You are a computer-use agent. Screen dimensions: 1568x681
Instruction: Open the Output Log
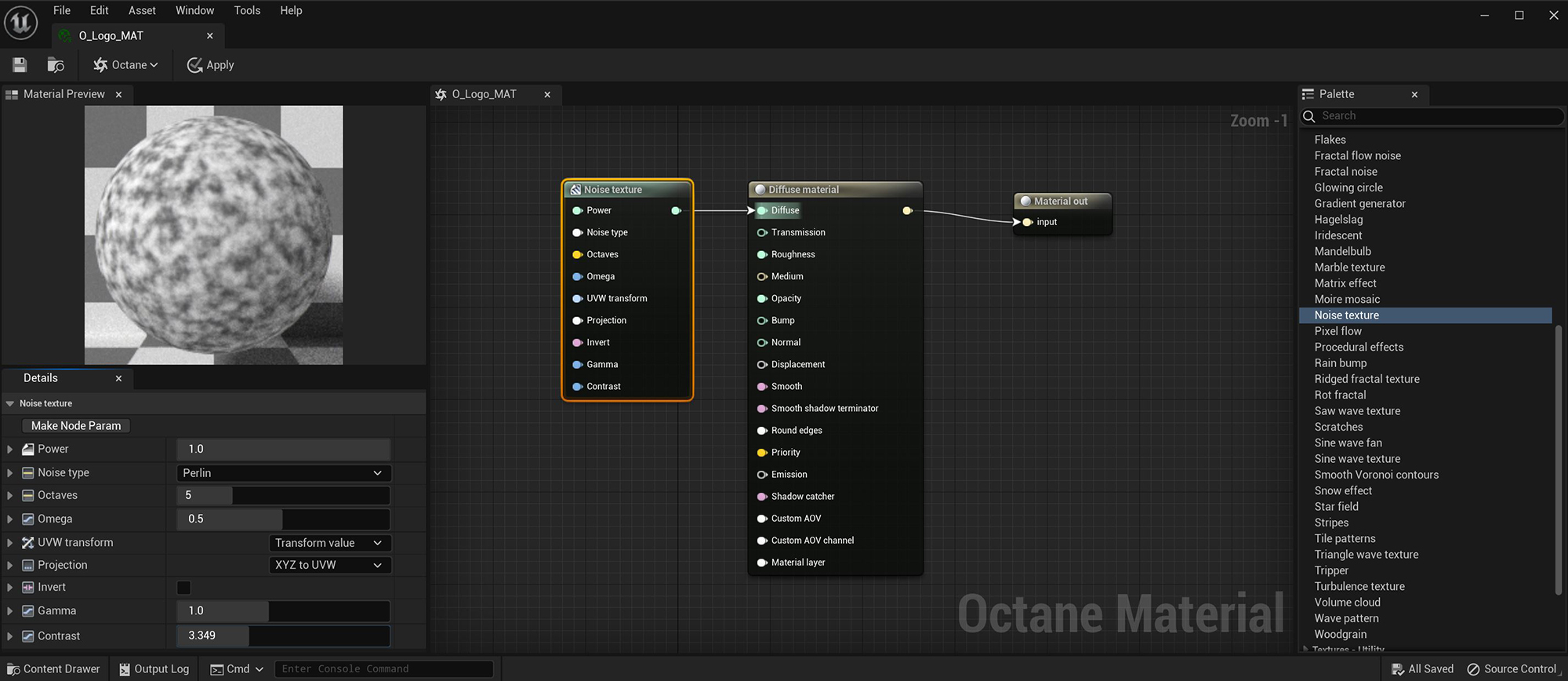click(154, 669)
